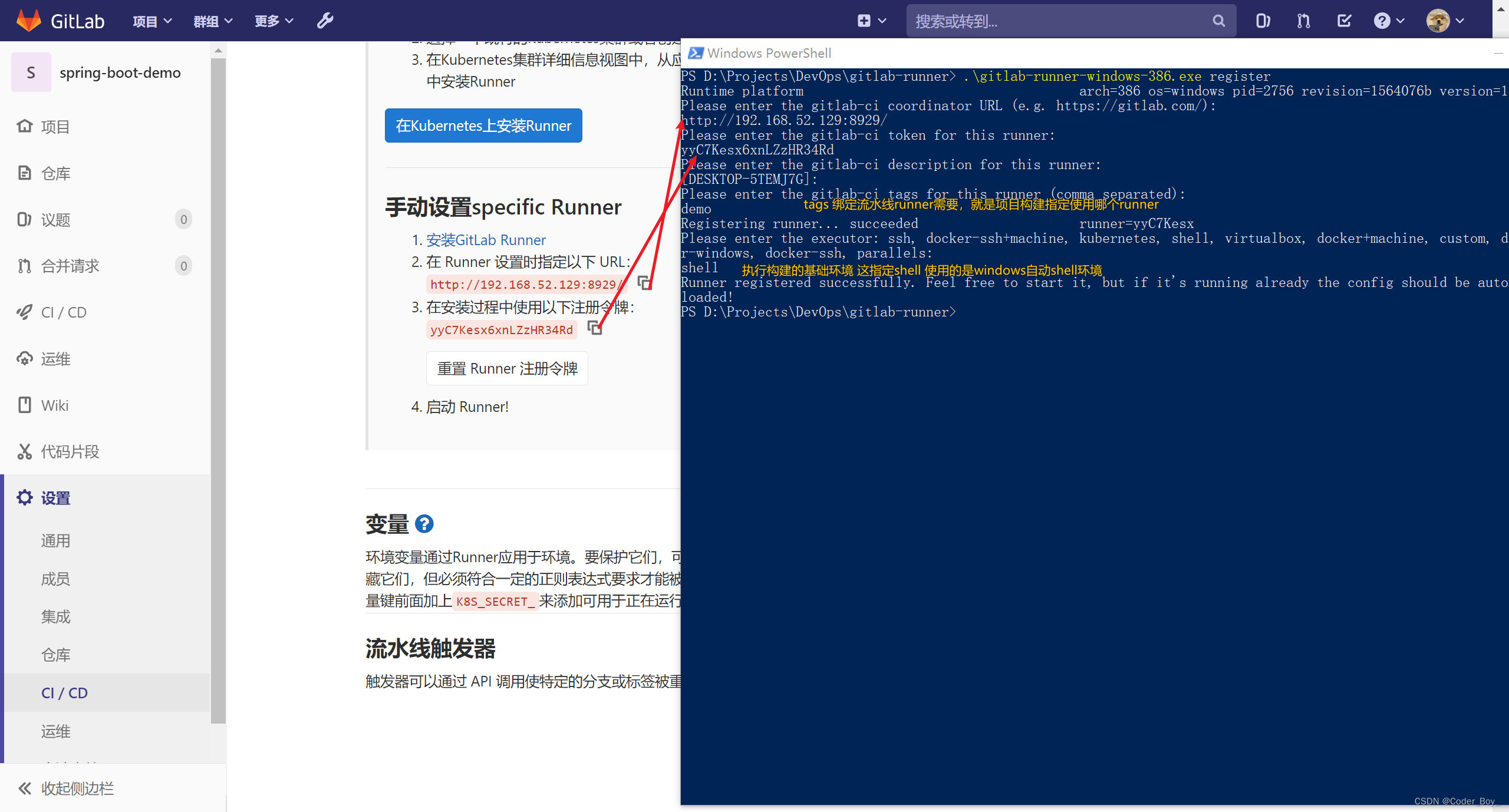Viewport: 1509px width, 812px height.
Task: Expand the 更多 top menu
Action: pos(274,21)
